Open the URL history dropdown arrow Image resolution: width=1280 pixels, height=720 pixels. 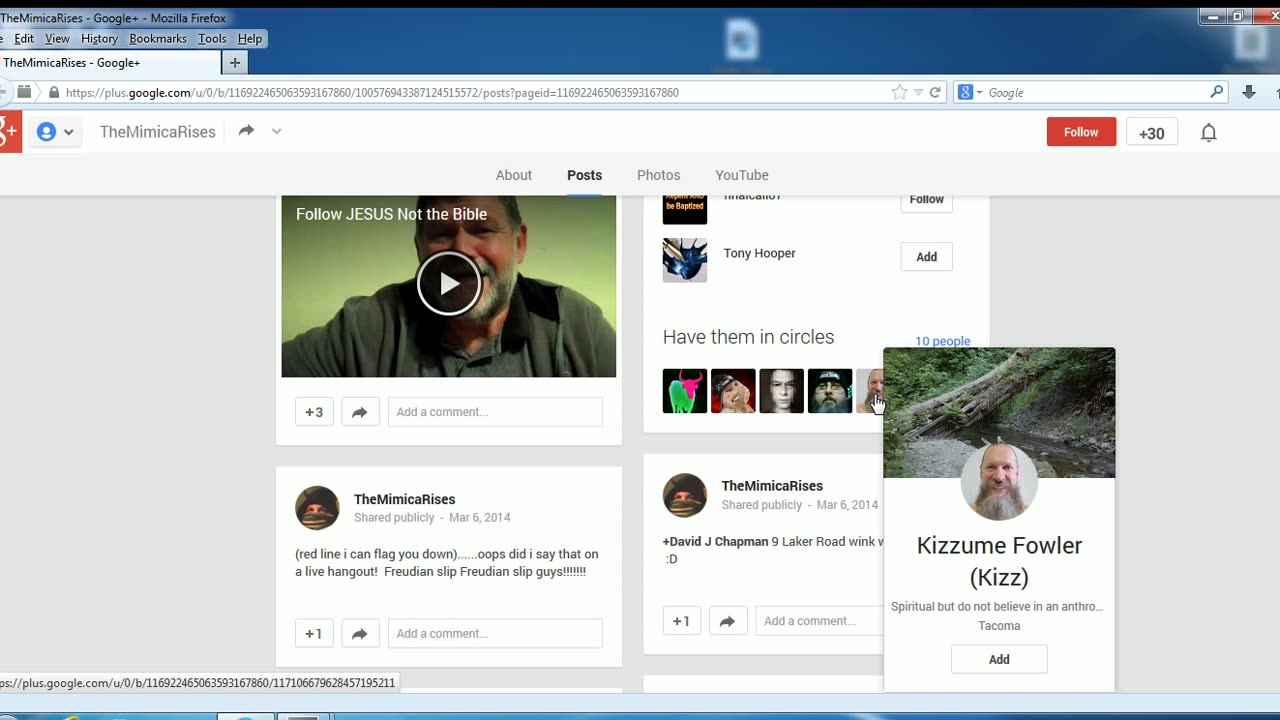pyautogui.click(x=918, y=92)
